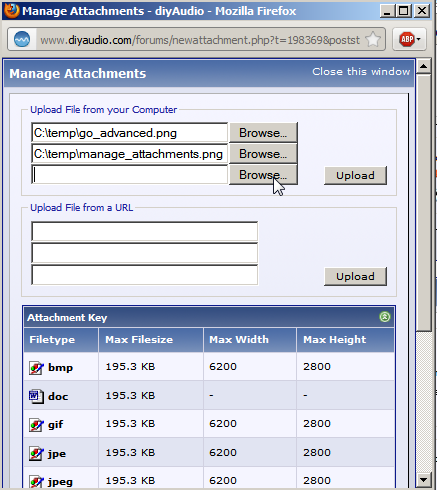Viewport: 437px width, 490px height.
Task: Upload files from your computer
Action: coord(355,175)
